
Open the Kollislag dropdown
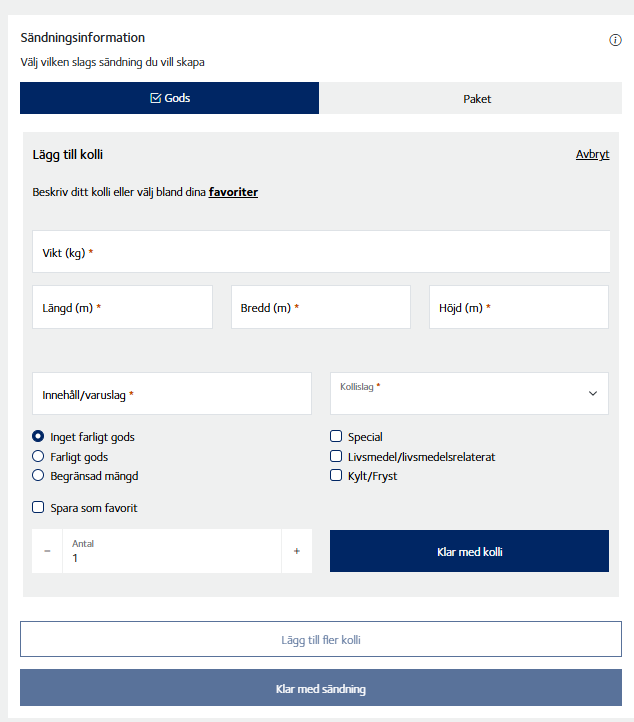[x=469, y=393]
